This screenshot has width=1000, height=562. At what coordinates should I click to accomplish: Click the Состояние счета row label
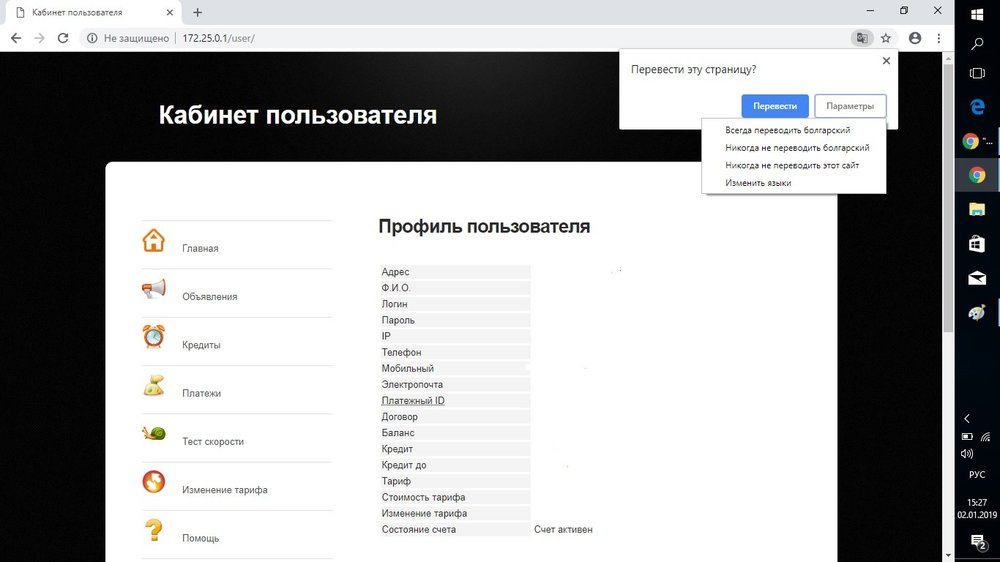(418, 529)
